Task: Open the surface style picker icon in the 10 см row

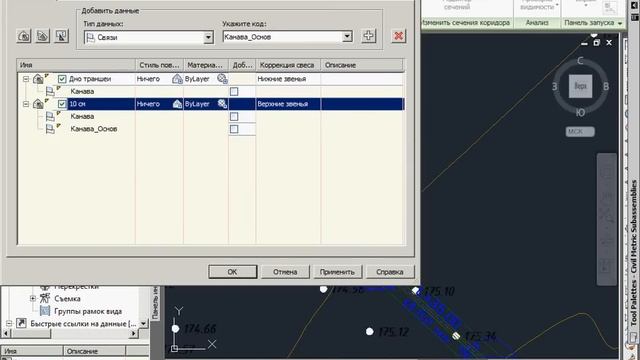Action: pyautogui.click(x=177, y=104)
